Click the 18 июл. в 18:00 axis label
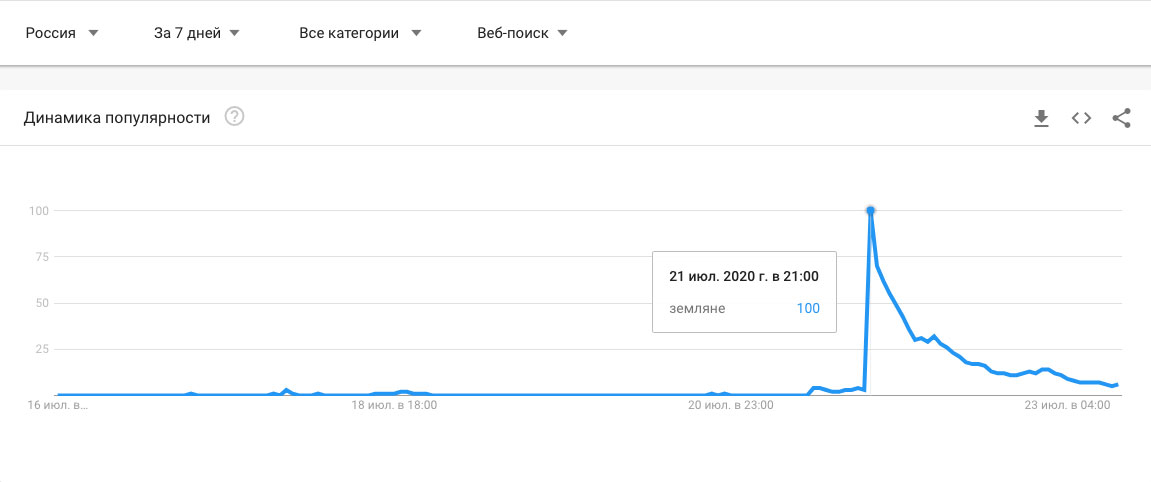This screenshot has height=482, width=1151. [x=393, y=406]
